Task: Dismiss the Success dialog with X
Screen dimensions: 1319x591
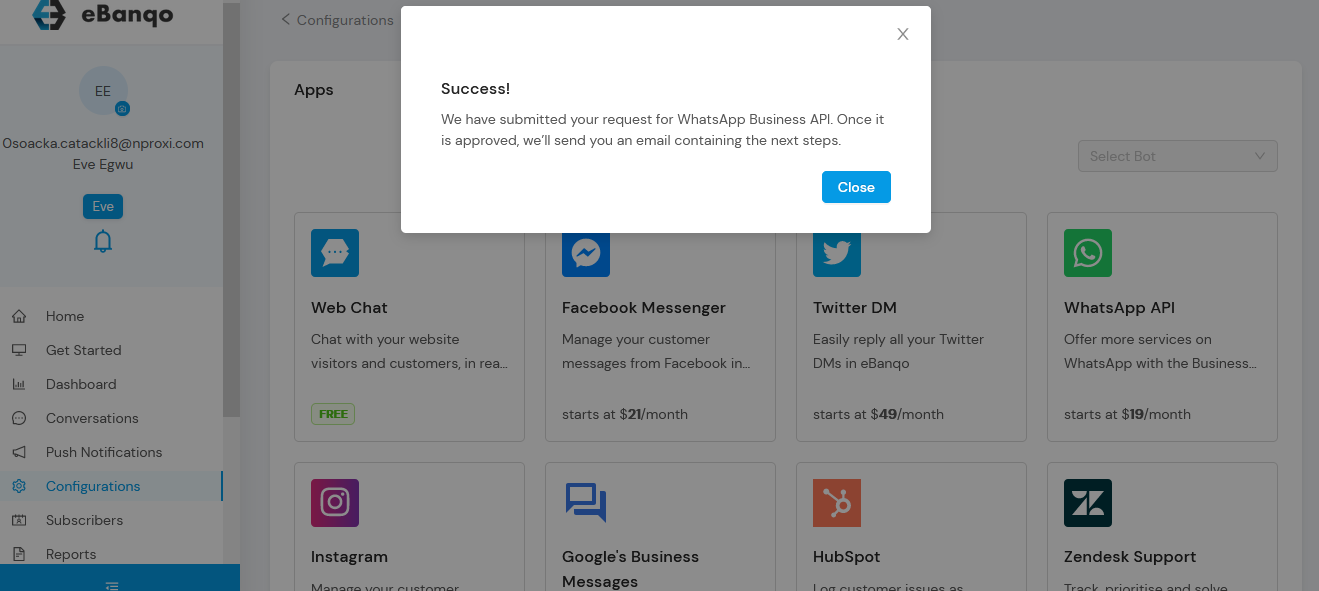Action: (x=903, y=34)
